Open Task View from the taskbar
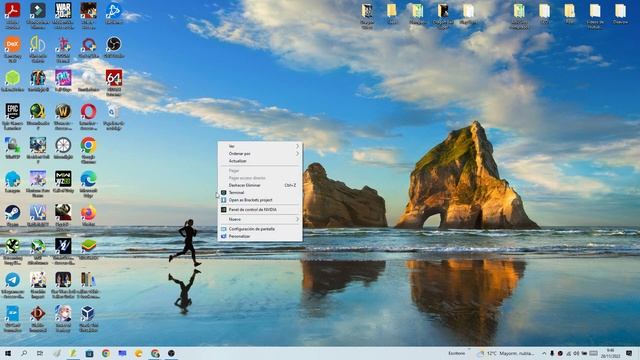 point(40,353)
